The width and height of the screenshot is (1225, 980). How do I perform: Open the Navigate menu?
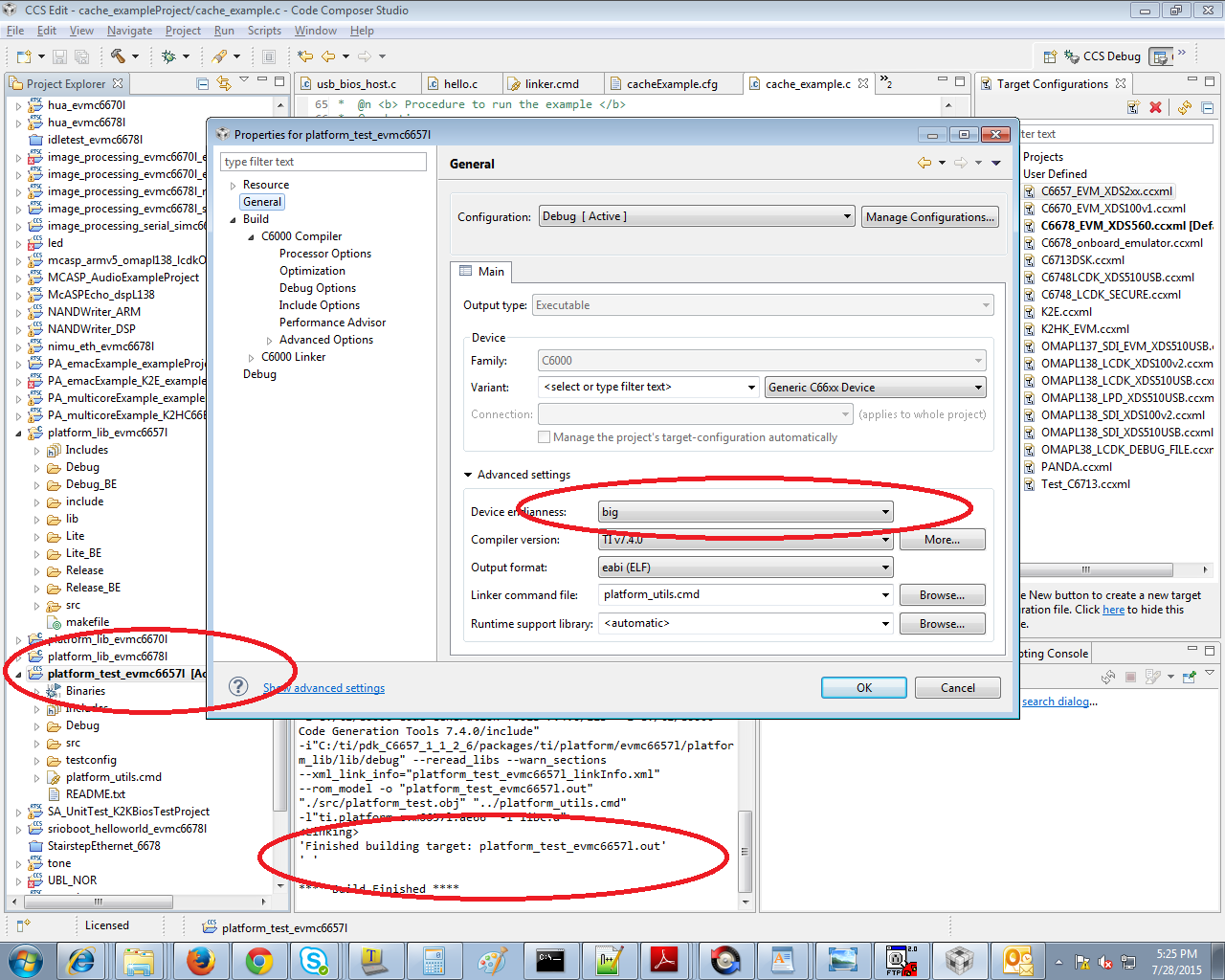[x=129, y=31]
